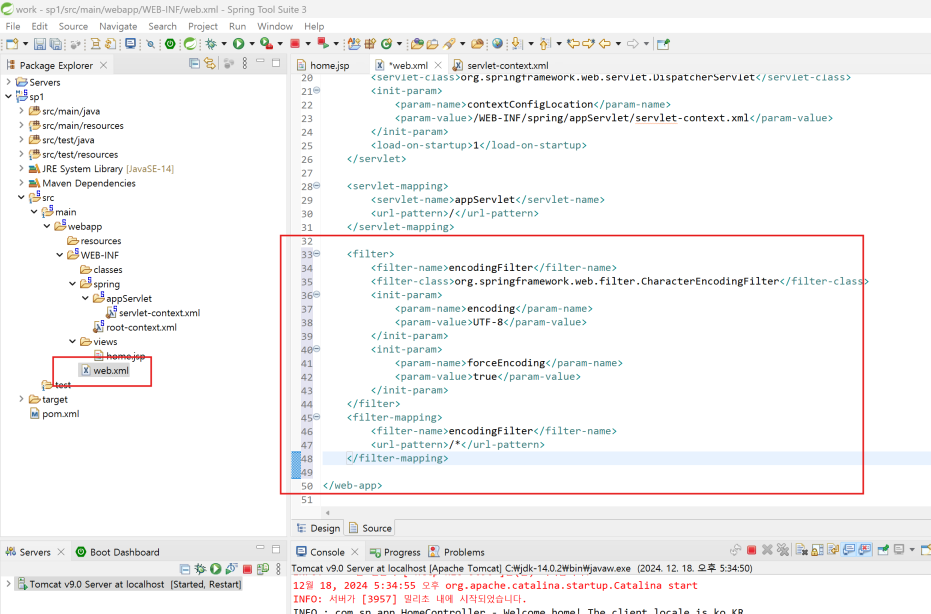Collapse the fold marker at line 36 init-param
The image size is (931, 614).
[x=316, y=295]
